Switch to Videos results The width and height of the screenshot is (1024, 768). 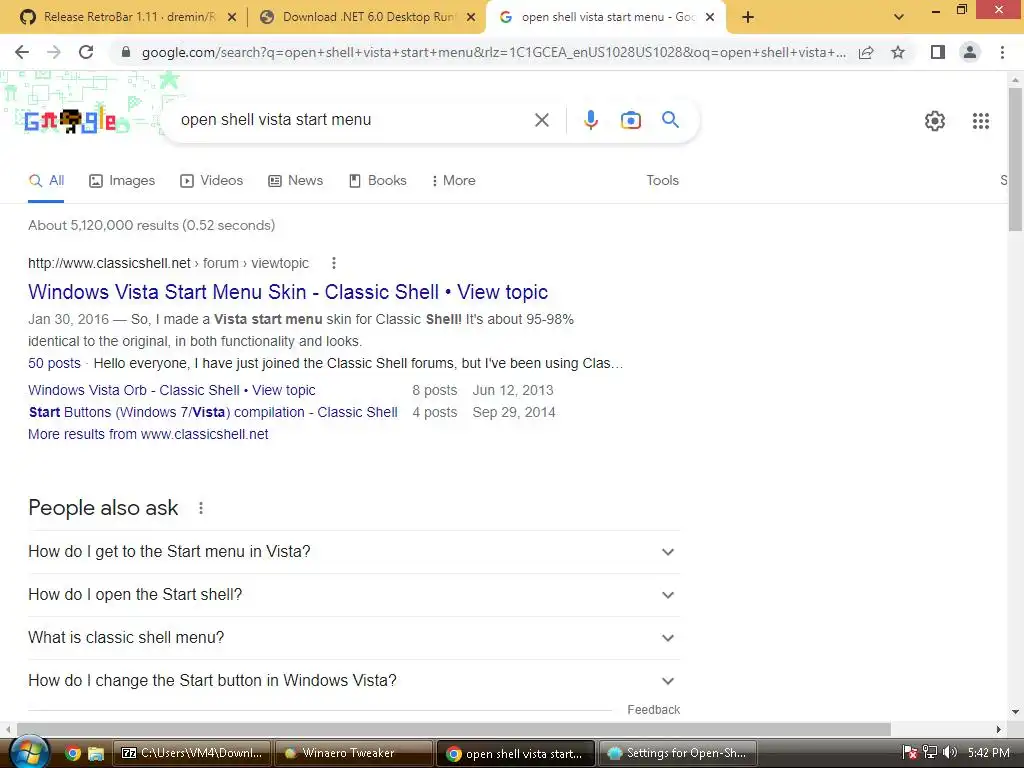212,181
